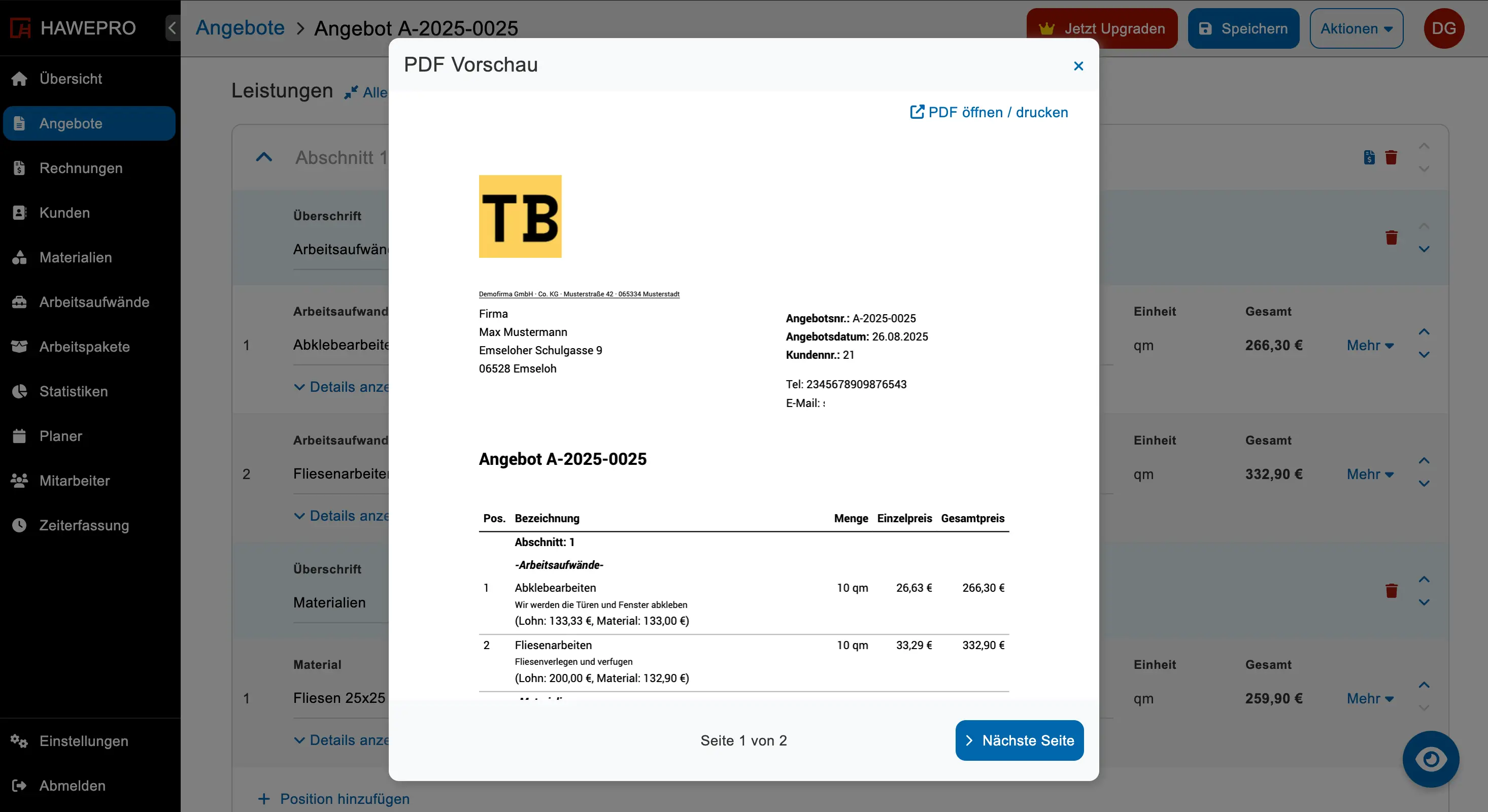The width and height of the screenshot is (1488, 812).
Task: Click the toolbox icon beside Arbeitsaufwände
Action: 19,302
